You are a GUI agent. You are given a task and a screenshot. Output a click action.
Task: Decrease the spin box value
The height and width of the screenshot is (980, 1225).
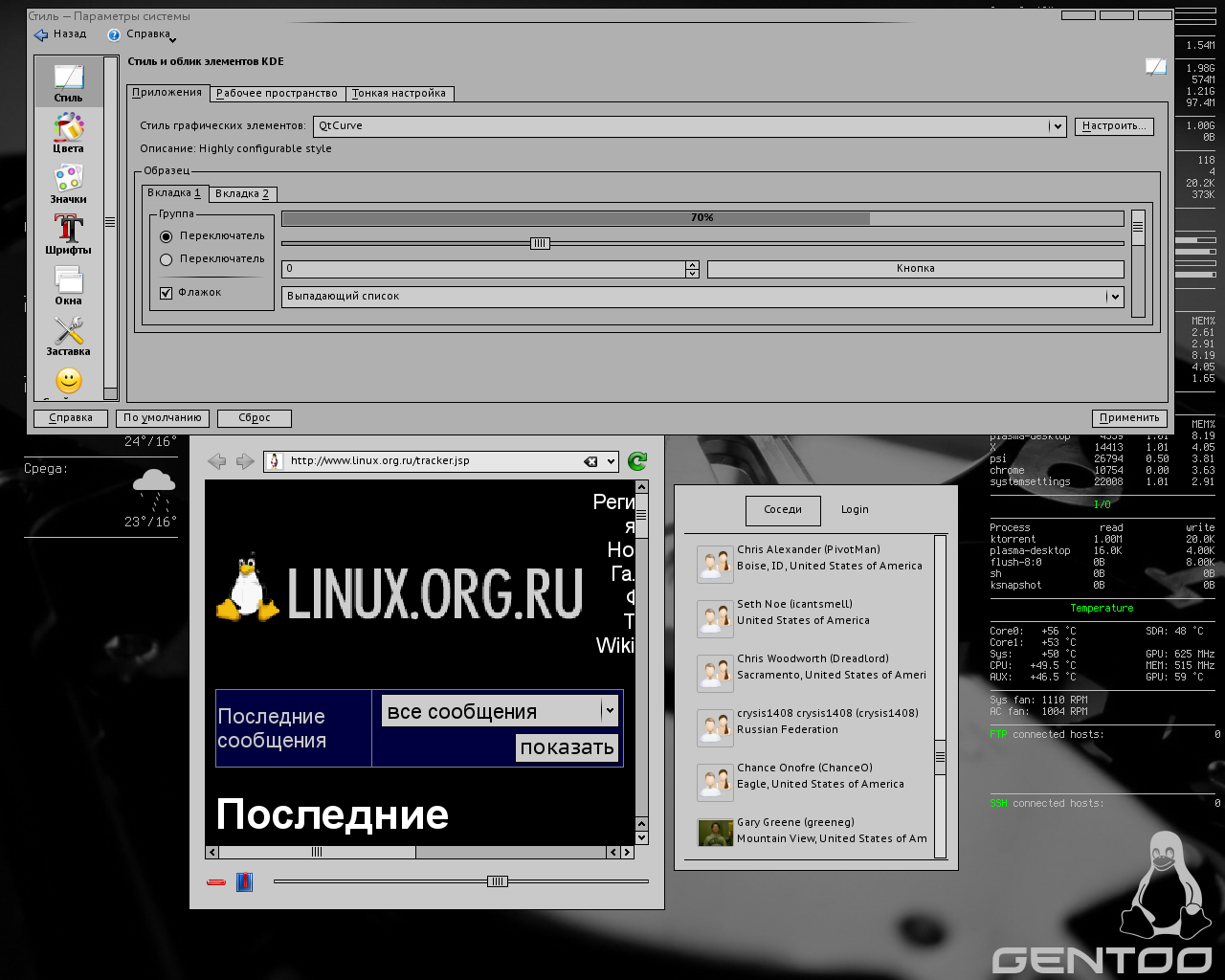[692, 274]
